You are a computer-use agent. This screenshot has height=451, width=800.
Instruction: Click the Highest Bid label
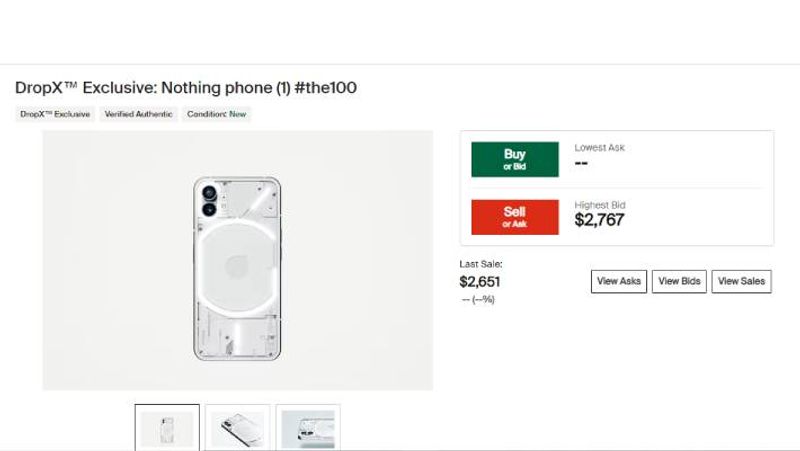(600, 205)
